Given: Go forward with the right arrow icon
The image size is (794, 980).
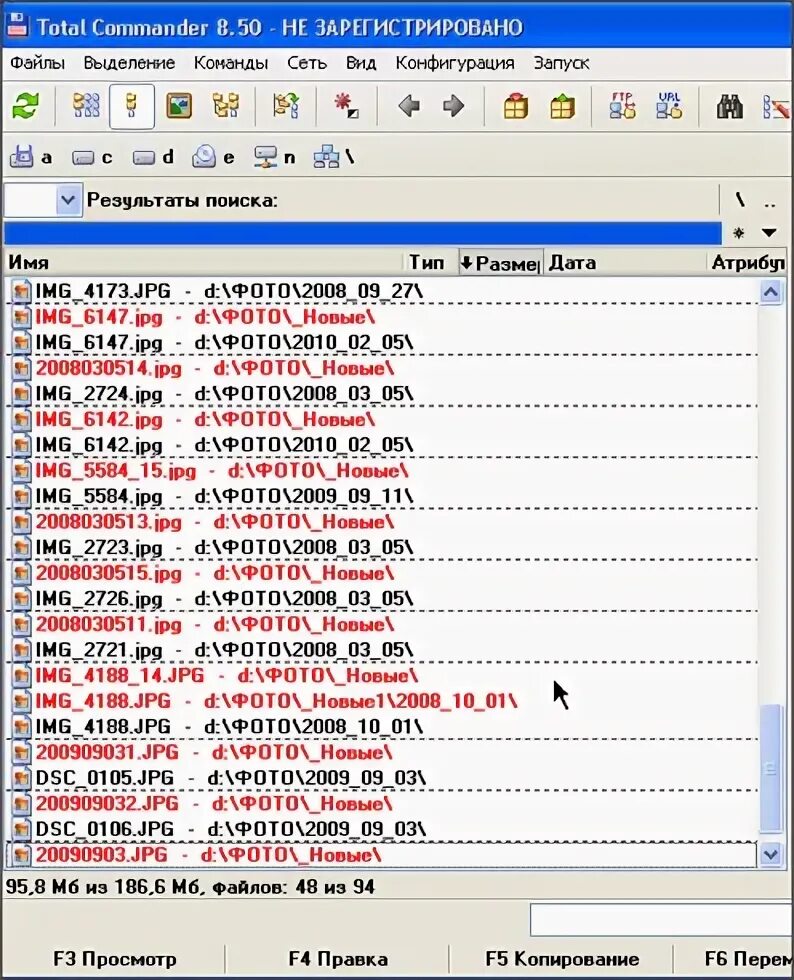Looking at the screenshot, I should point(454,106).
